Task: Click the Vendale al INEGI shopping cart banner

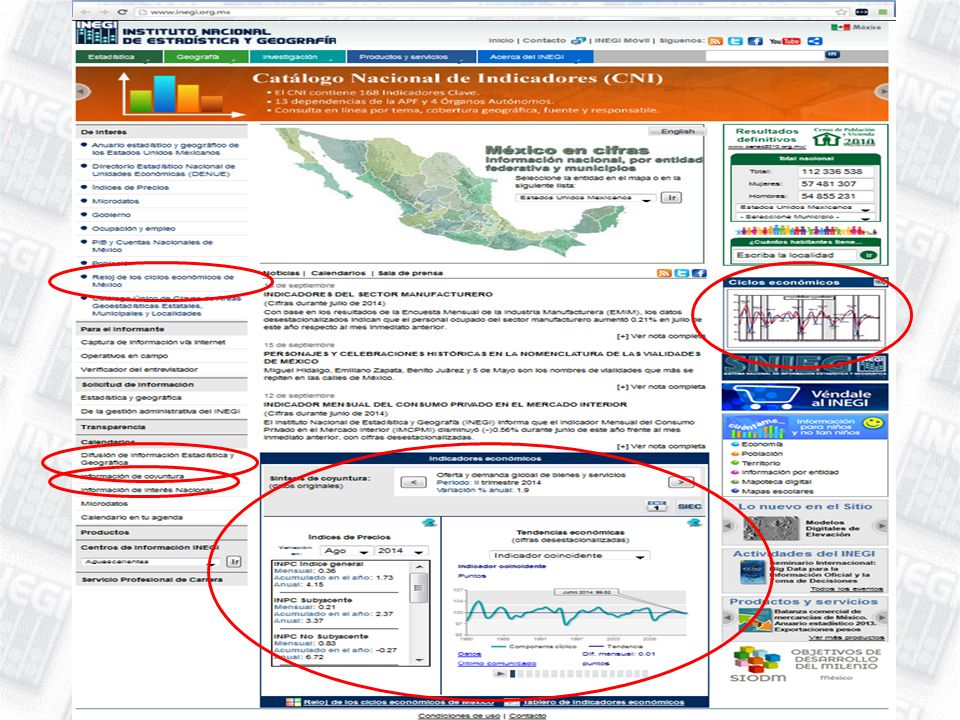Action: coord(804,398)
